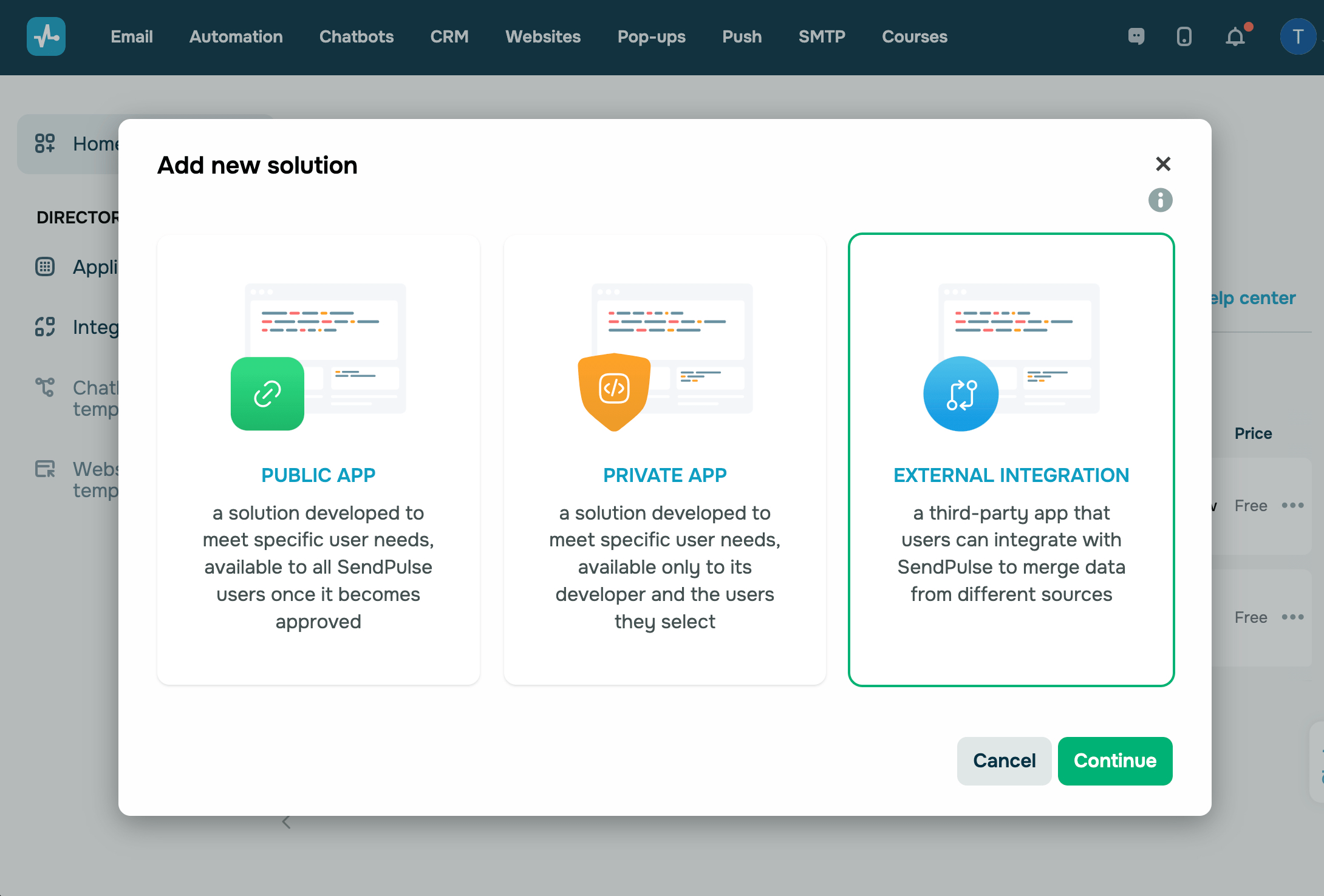Collapse the sidebar with left chevron
This screenshot has width=1324, height=896.
click(286, 822)
